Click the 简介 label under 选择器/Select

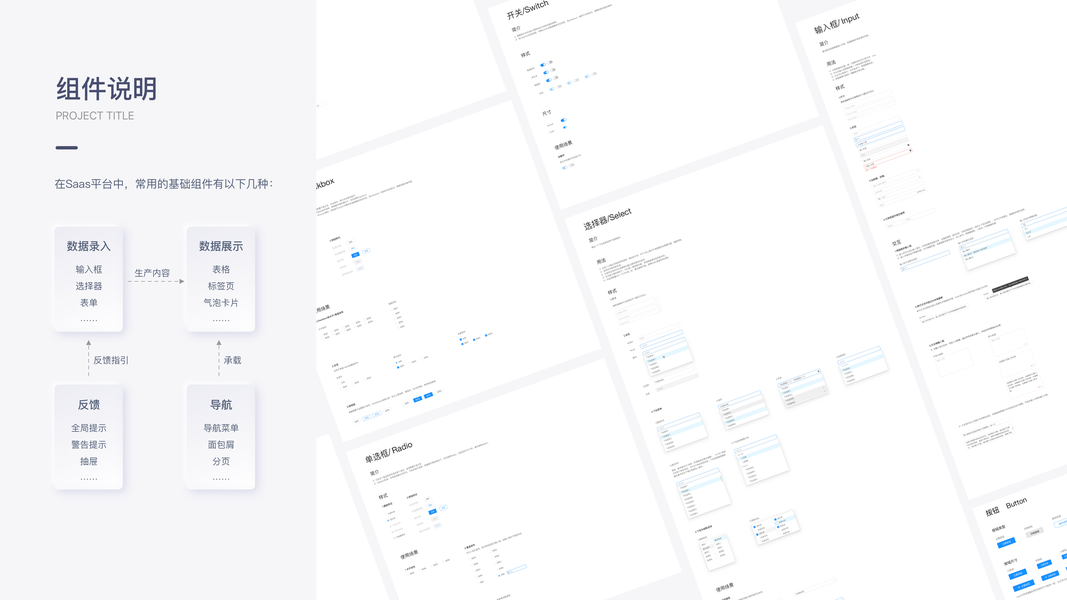(593, 239)
